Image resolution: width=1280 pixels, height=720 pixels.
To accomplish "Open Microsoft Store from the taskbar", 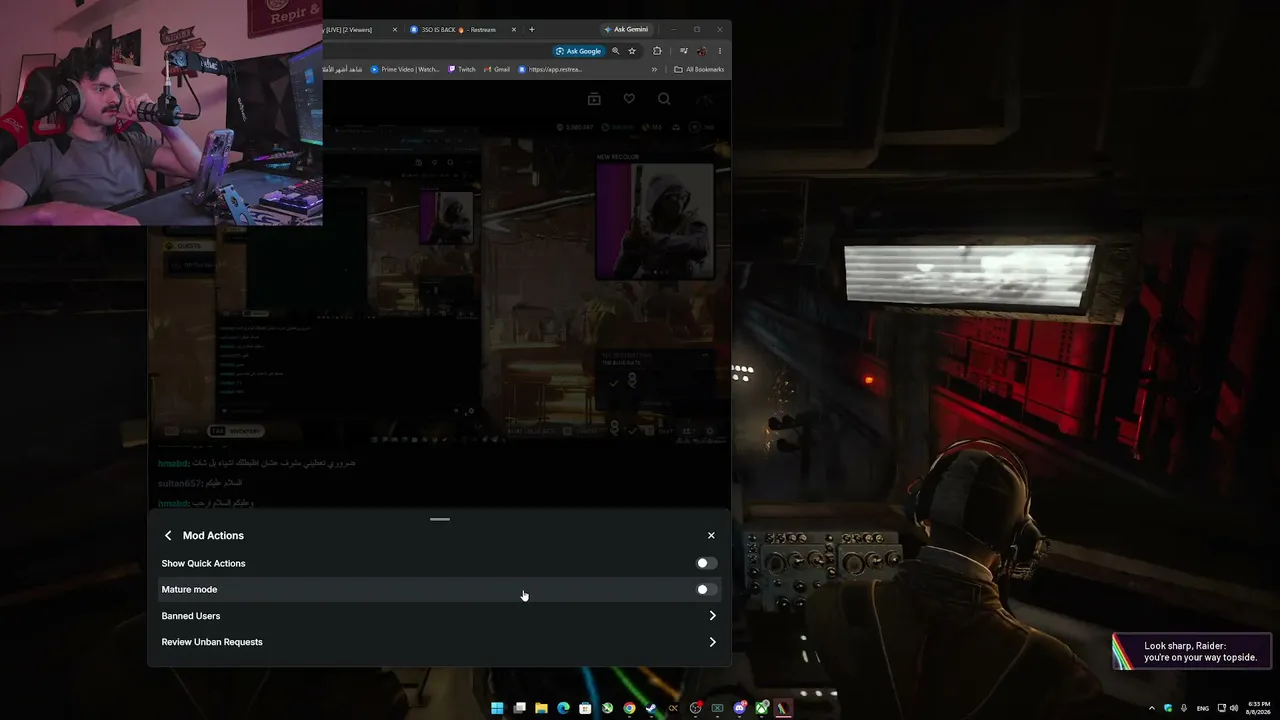I will pyautogui.click(x=585, y=708).
